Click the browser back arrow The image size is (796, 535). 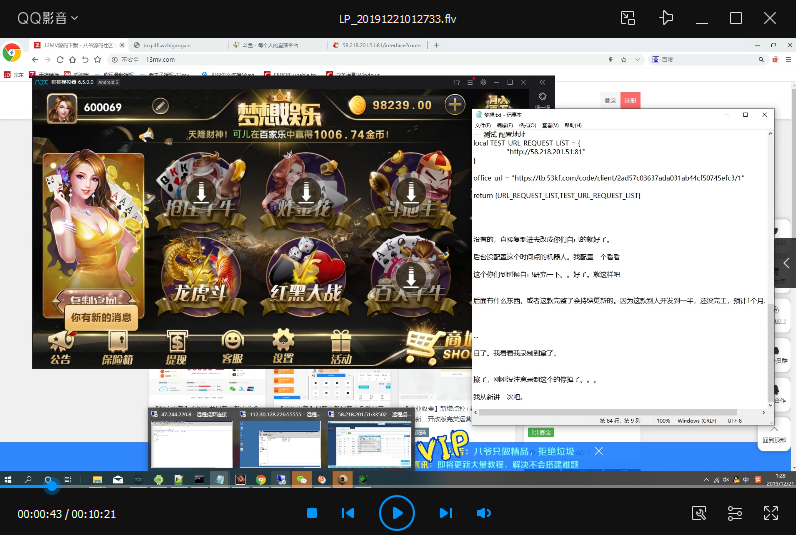pyautogui.click(x=35, y=59)
